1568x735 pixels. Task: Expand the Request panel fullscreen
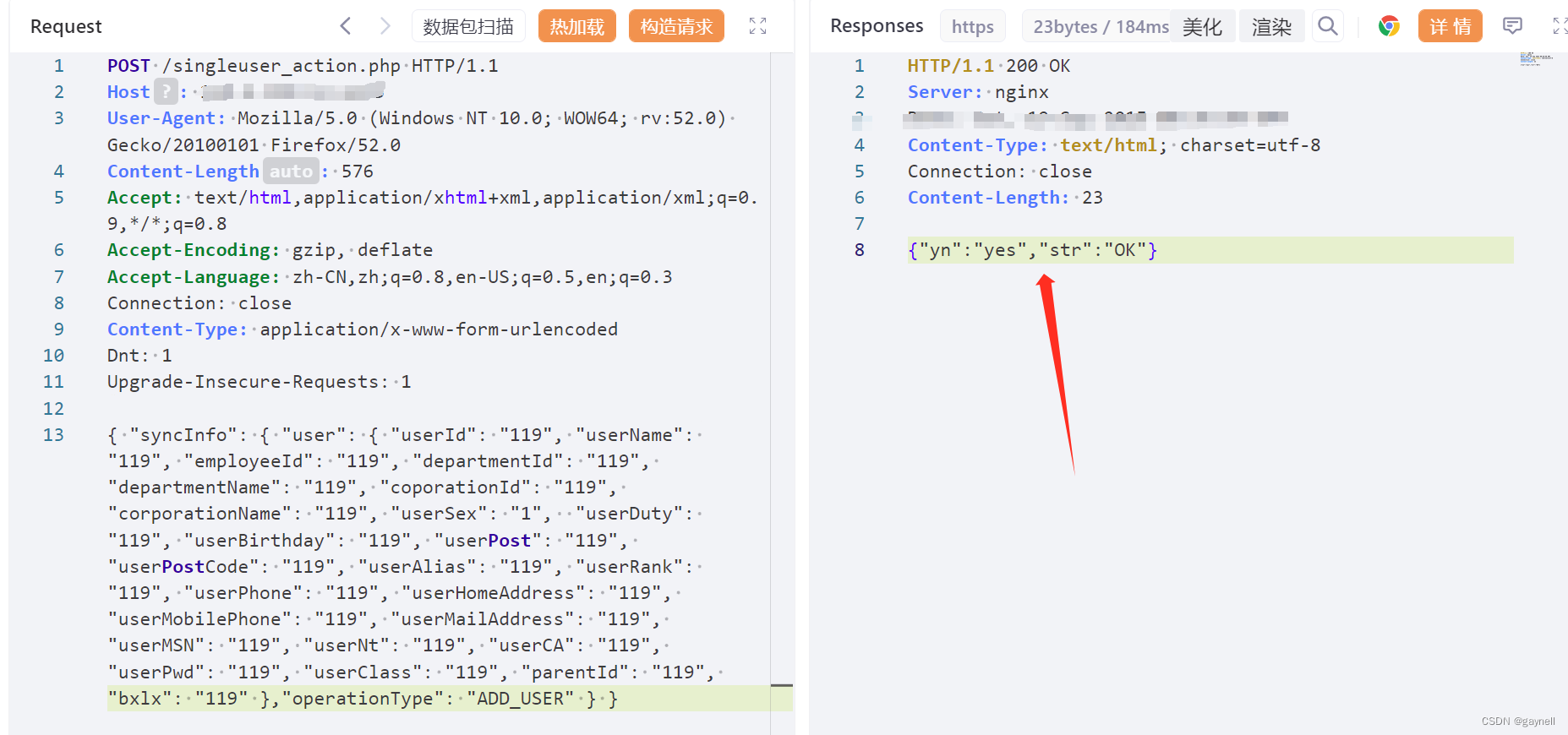757,26
